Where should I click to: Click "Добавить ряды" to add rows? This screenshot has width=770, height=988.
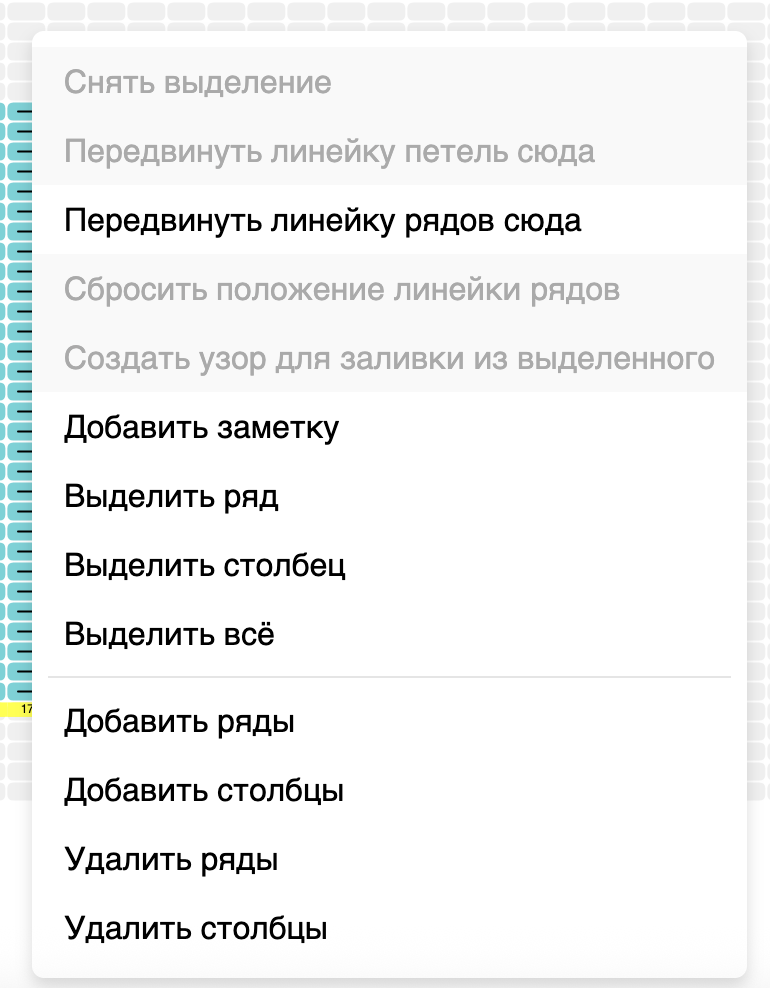click(x=176, y=722)
